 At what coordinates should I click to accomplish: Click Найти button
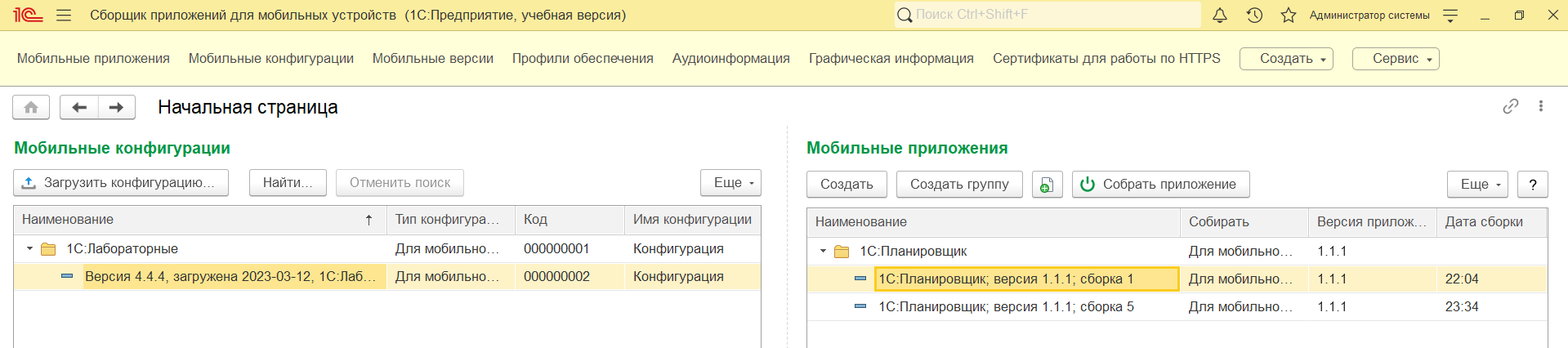click(x=288, y=183)
